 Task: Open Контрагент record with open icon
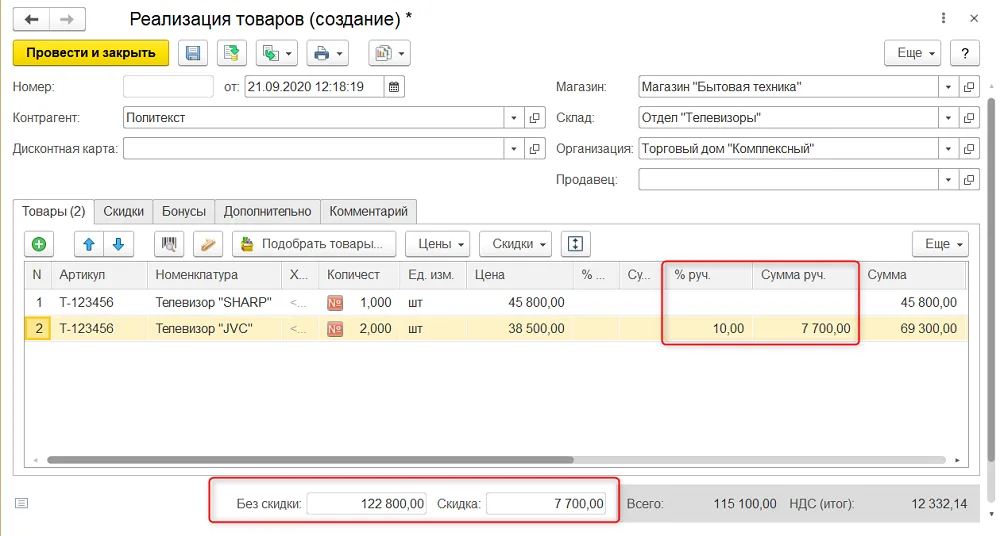[x=534, y=118]
